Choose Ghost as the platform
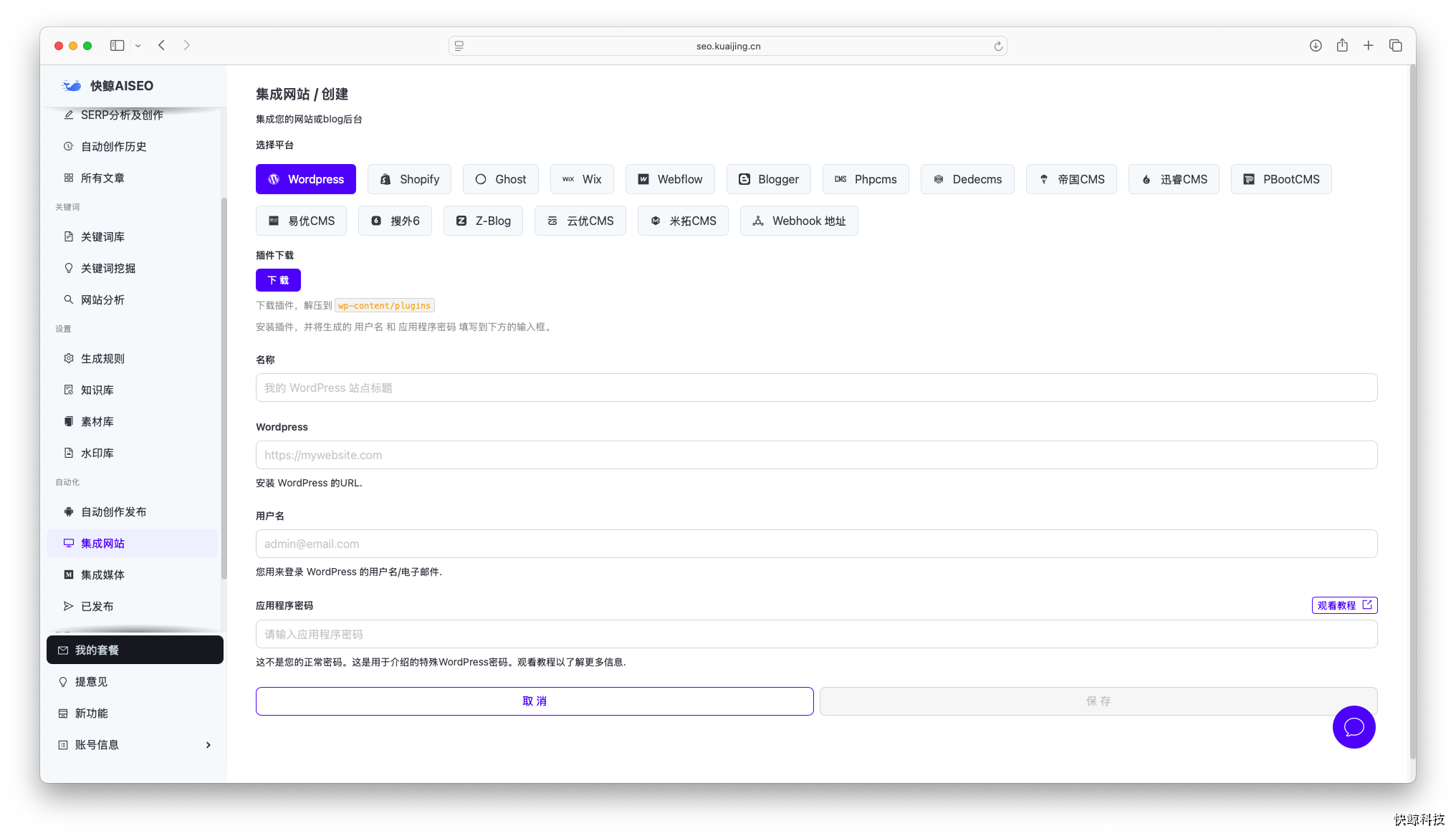1456x836 pixels. pos(500,179)
